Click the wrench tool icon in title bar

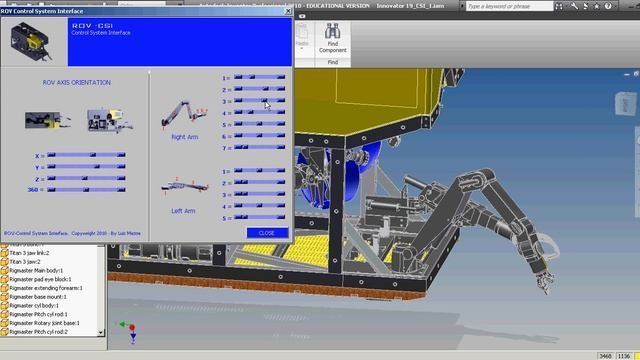click(x=574, y=6)
